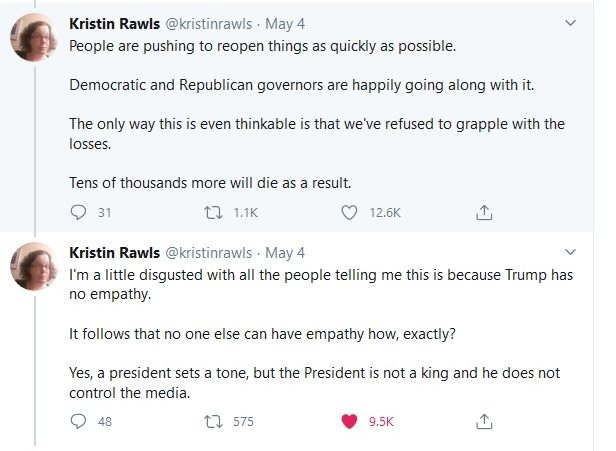Reply to the reopening tweet
This screenshot has height=451, width=616.
point(80,212)
